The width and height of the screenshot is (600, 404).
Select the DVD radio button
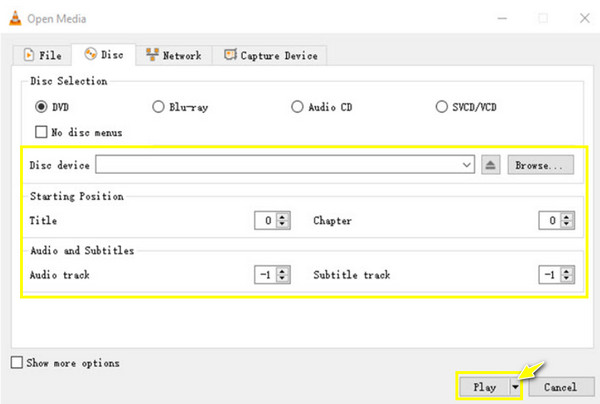tap(41, 107)
